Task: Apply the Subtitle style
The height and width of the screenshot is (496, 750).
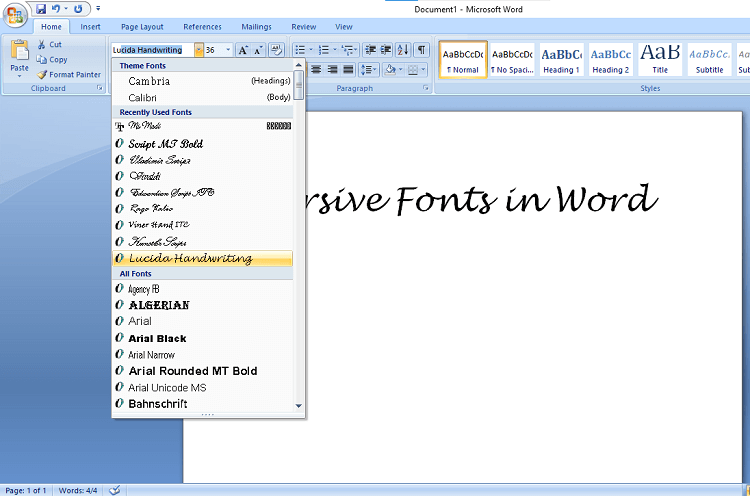Action: 709,60
